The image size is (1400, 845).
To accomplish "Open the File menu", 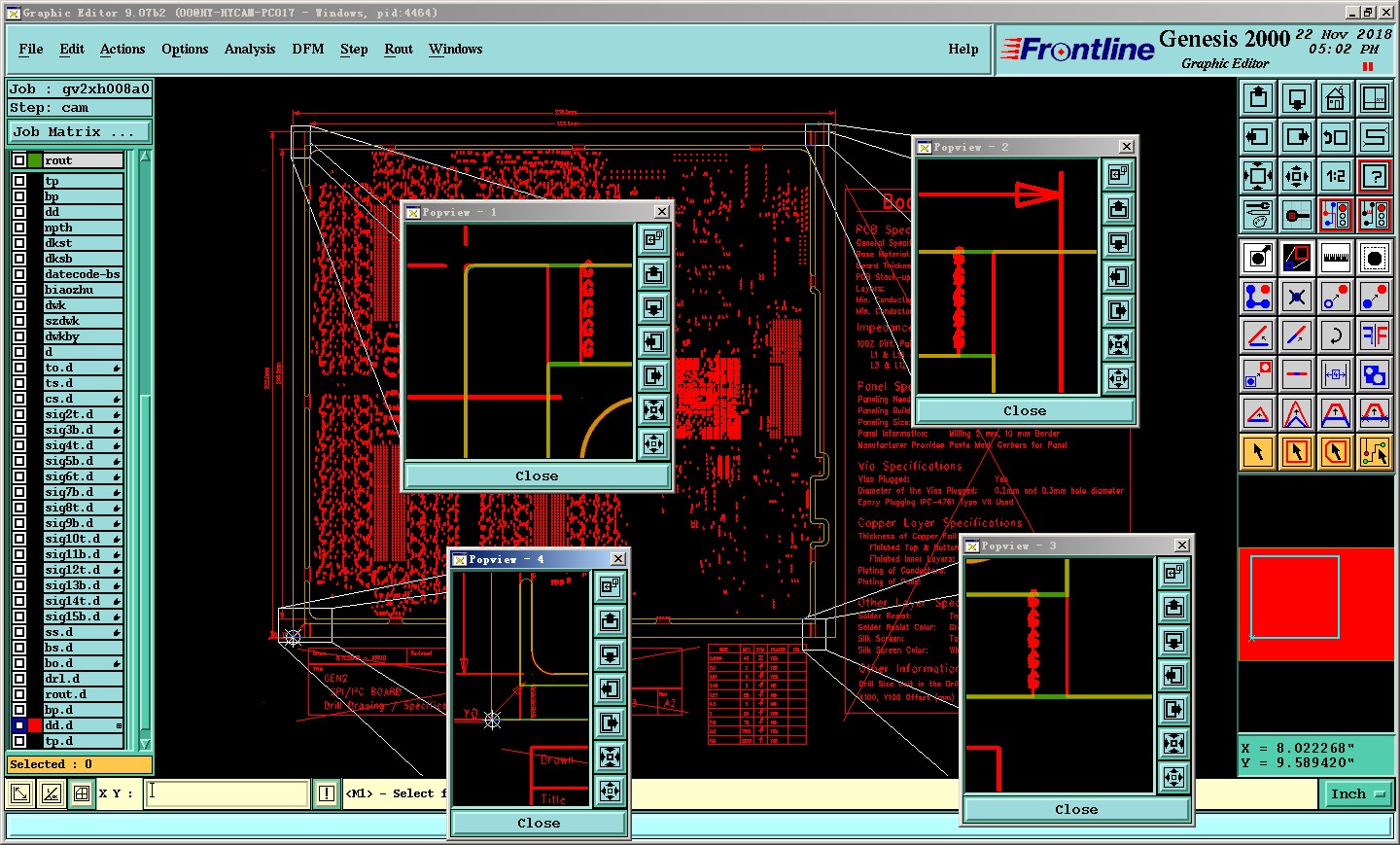I will (31, 49).
